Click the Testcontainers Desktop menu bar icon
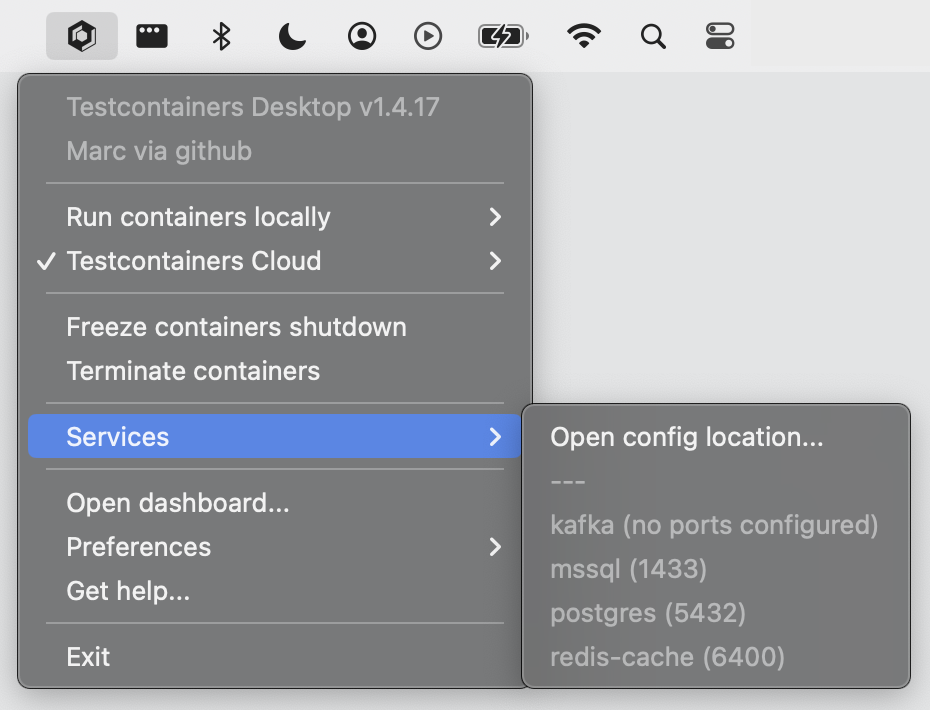The height and width of the screenshot is (710, 930). [x=81, y=37]
